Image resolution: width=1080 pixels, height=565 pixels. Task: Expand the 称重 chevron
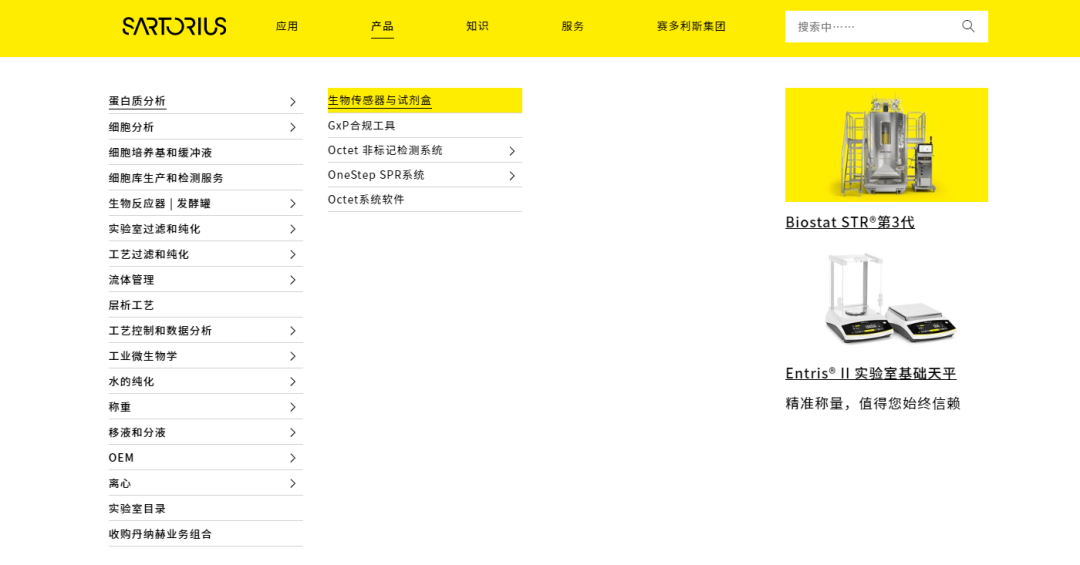(293, 407)
